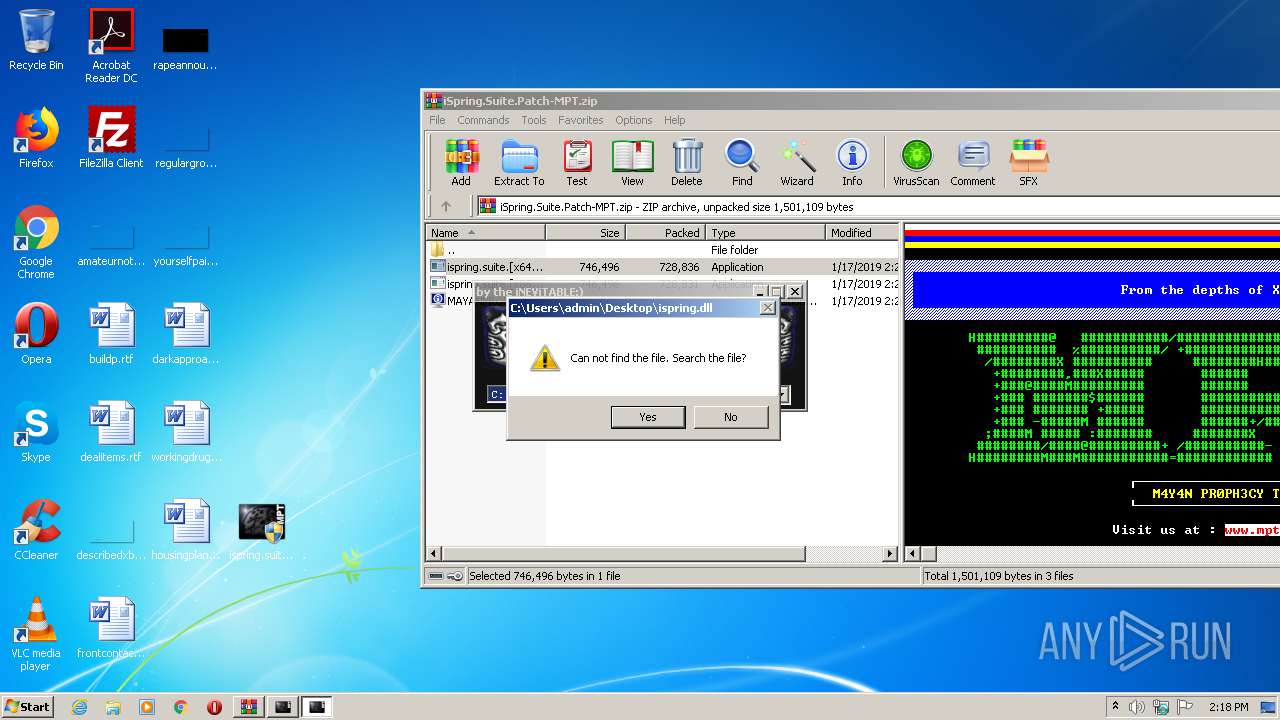Open the Options menu
The image size is (1280, 720).
tap(634, 120)
